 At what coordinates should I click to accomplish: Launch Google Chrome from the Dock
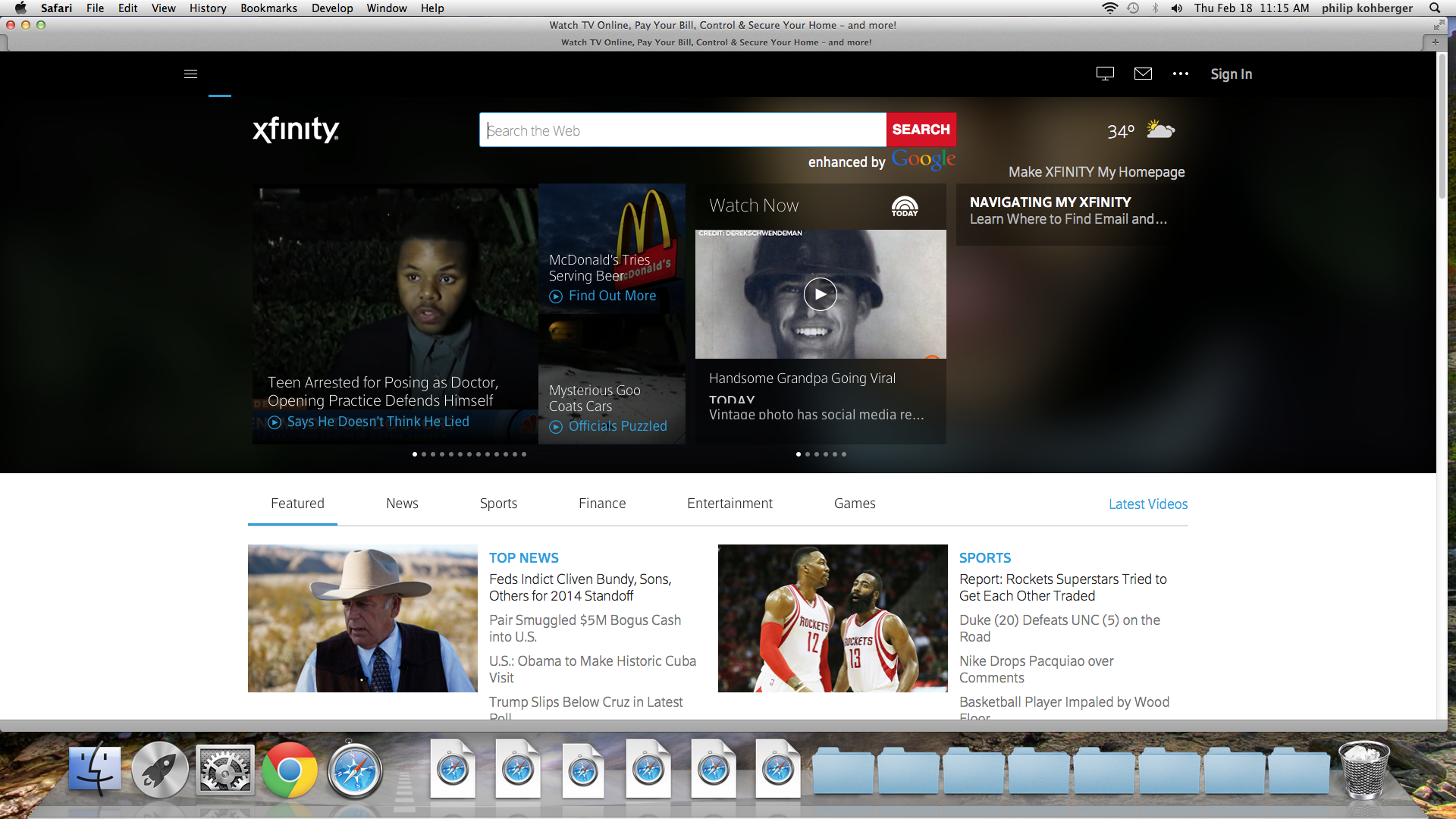(289, 770)
